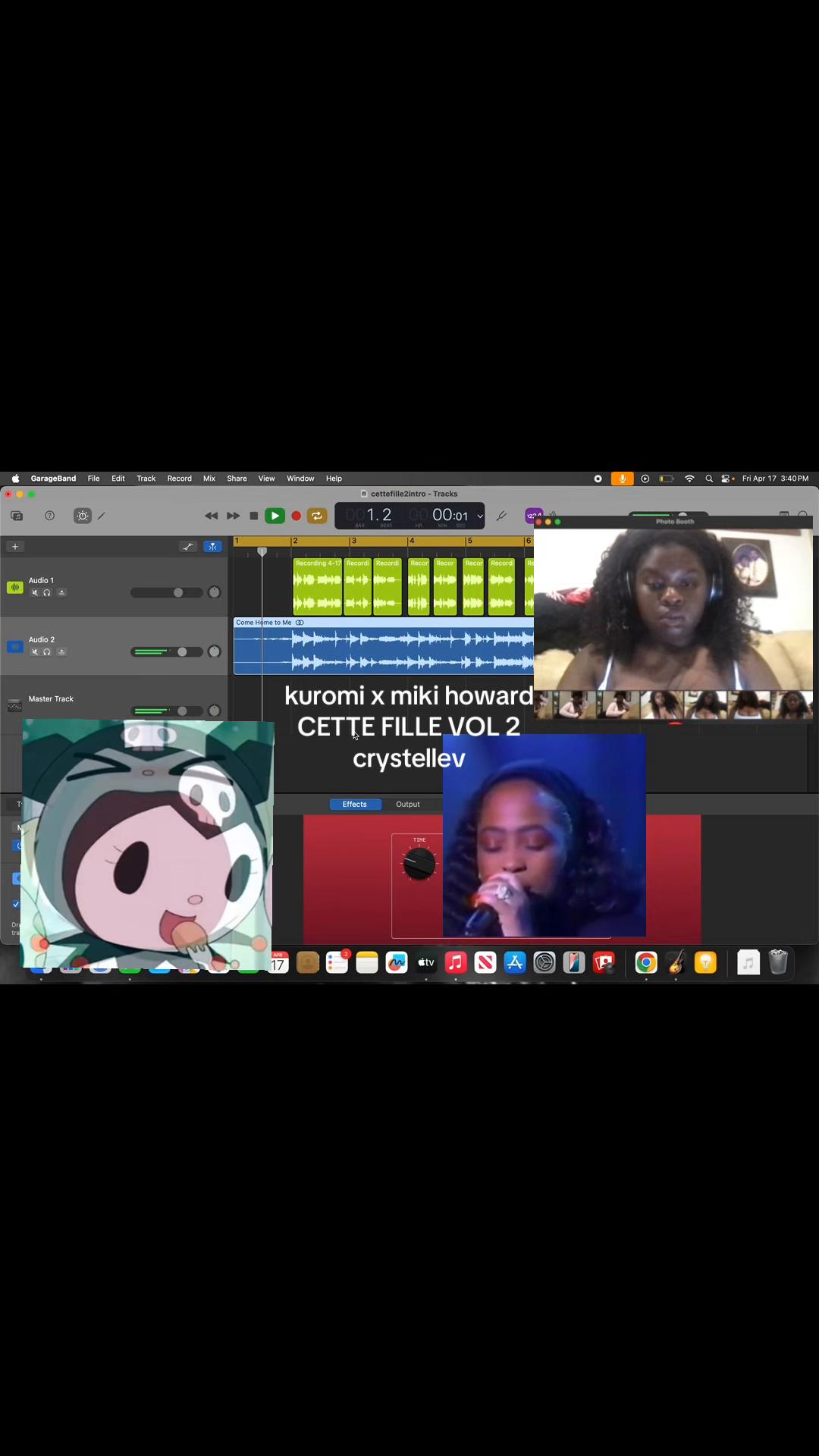Open Photo Booth from the Dock
This screenshot has height=1456, width=819.
(x=604, y=962)
